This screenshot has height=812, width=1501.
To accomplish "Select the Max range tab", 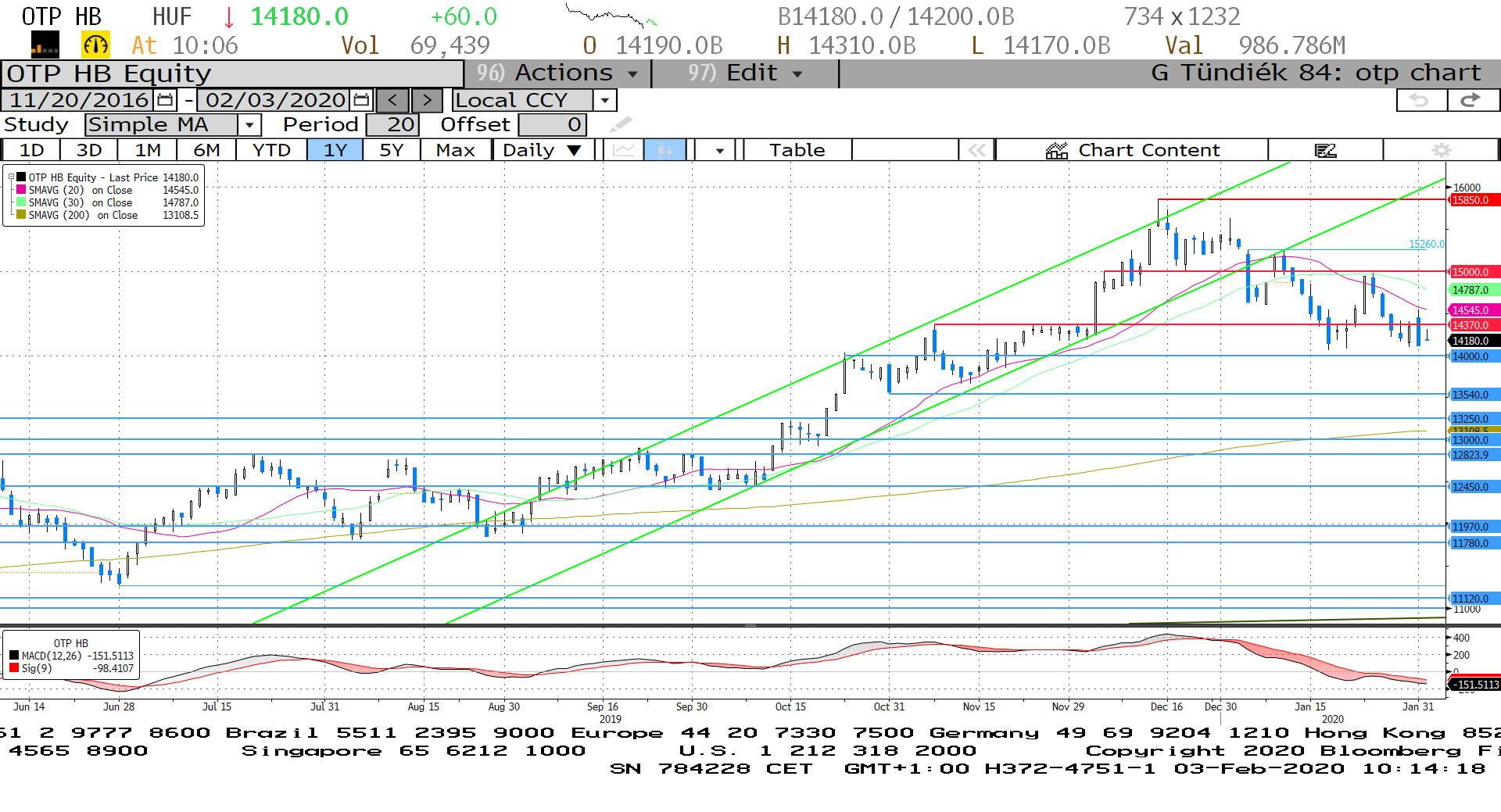I will tap(456, 150).
